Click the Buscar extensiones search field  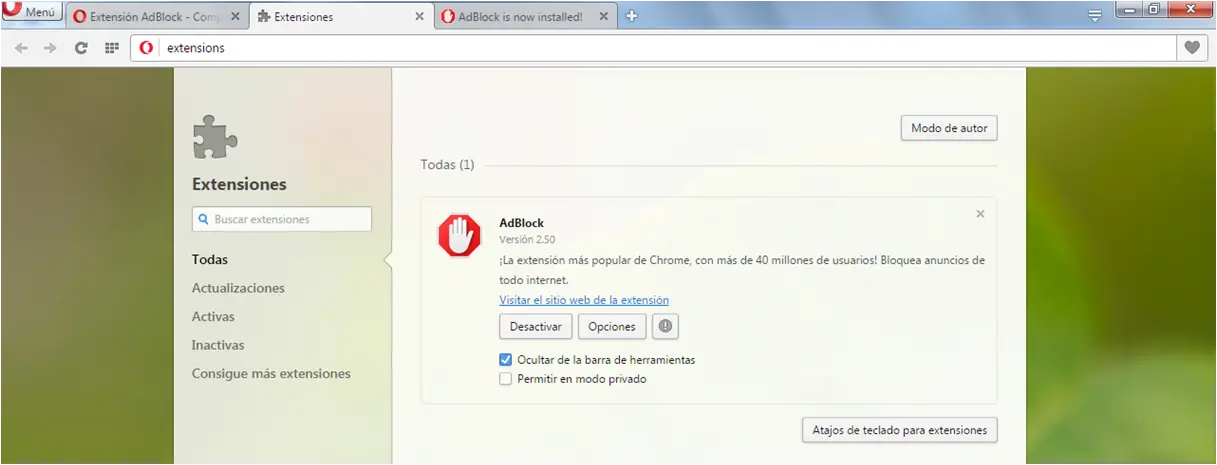(282, 219)
